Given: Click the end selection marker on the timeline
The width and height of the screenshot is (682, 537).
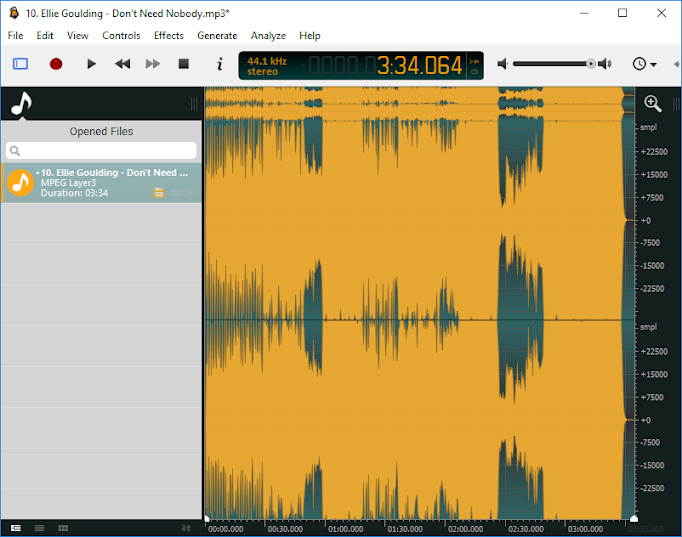Looking at the screenshot, I should point(634,518).
